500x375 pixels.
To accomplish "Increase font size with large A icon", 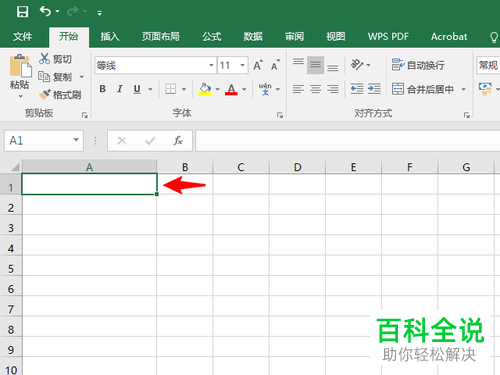I will pyautogui.click(x=258, y=65).
